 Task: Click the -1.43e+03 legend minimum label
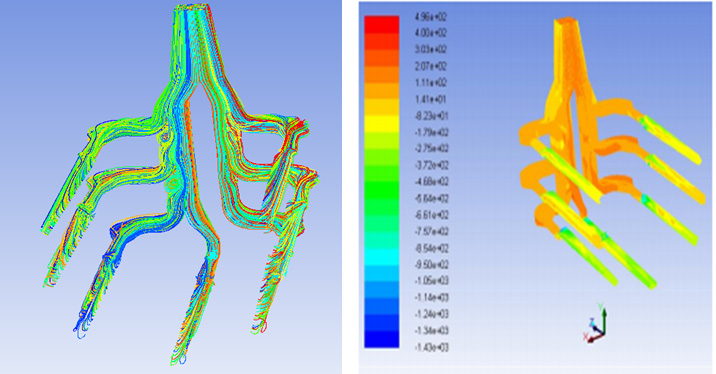(431, 348)
